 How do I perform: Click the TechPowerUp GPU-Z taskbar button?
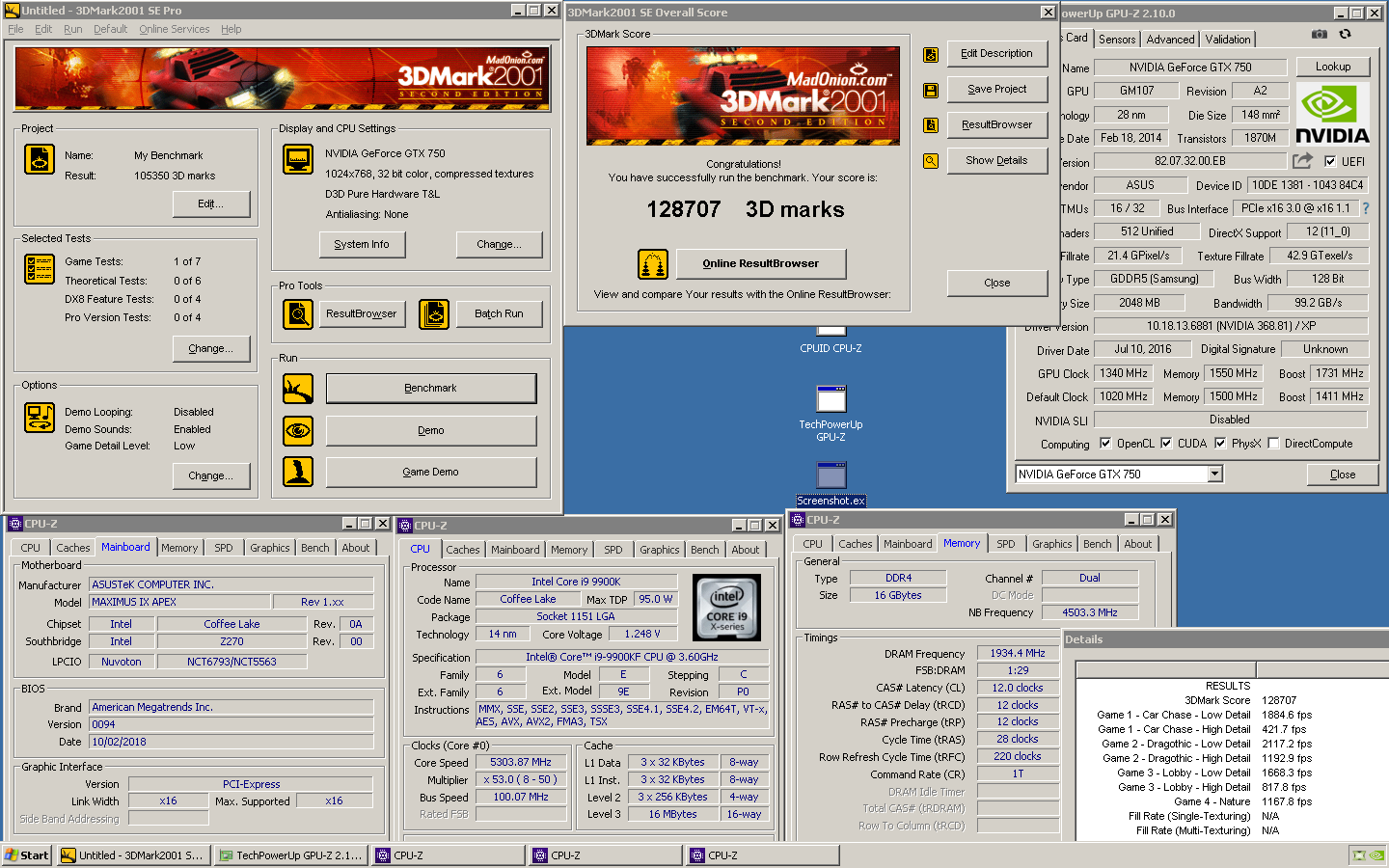[290, 855]
